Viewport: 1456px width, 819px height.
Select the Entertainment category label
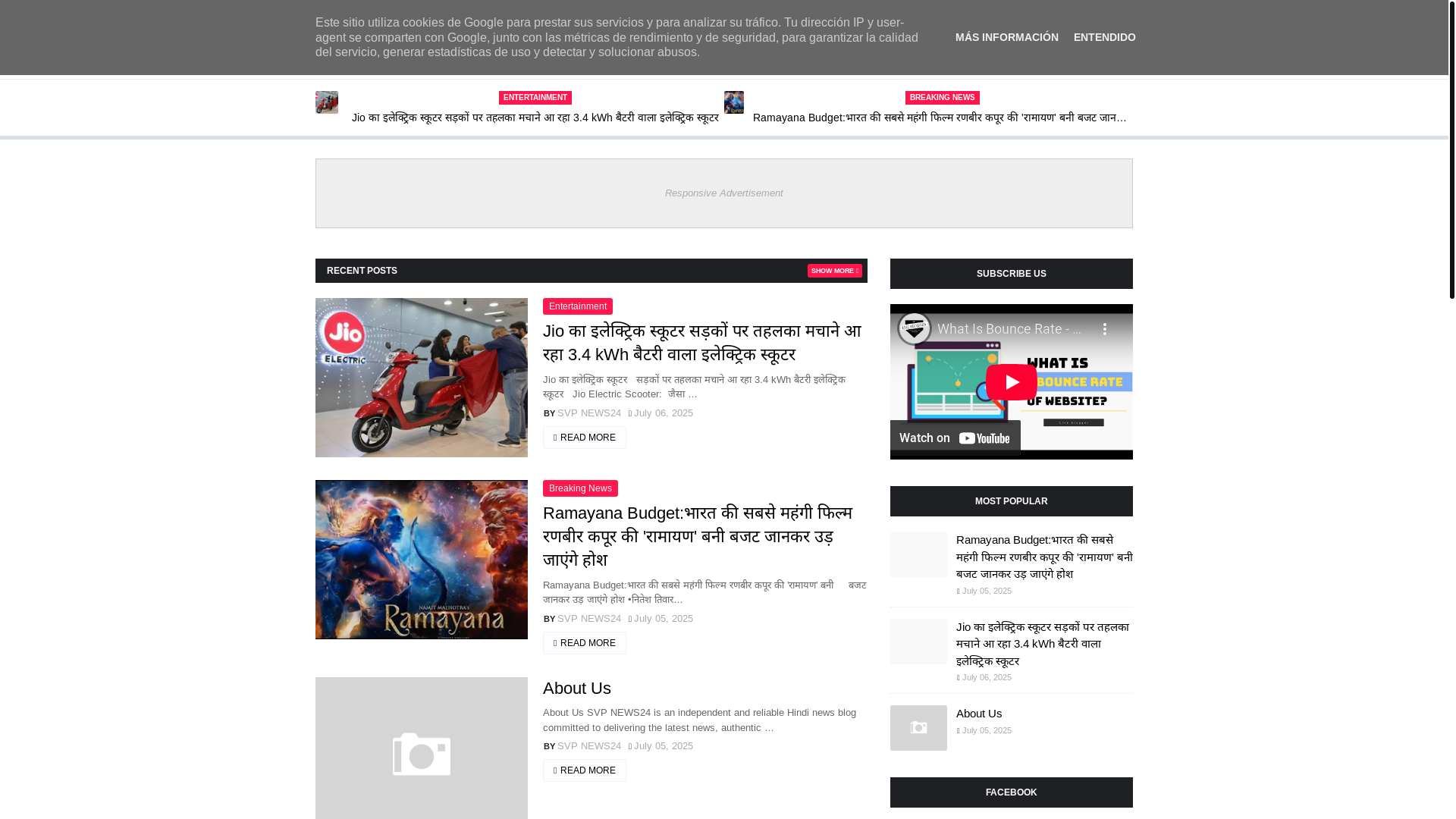click(577, 306)
